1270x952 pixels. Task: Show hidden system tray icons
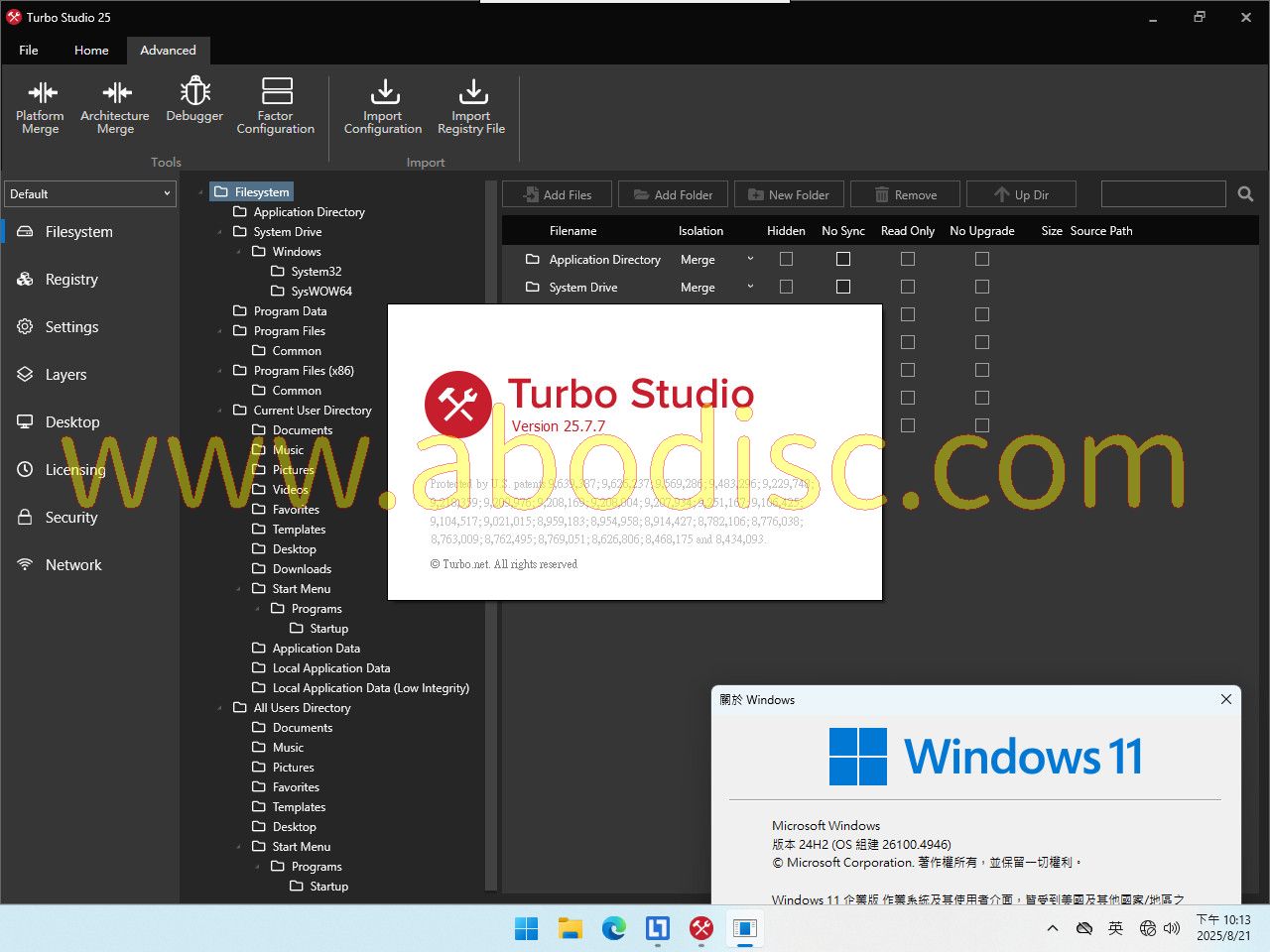pyautogui.click(x=1053, y=928)
